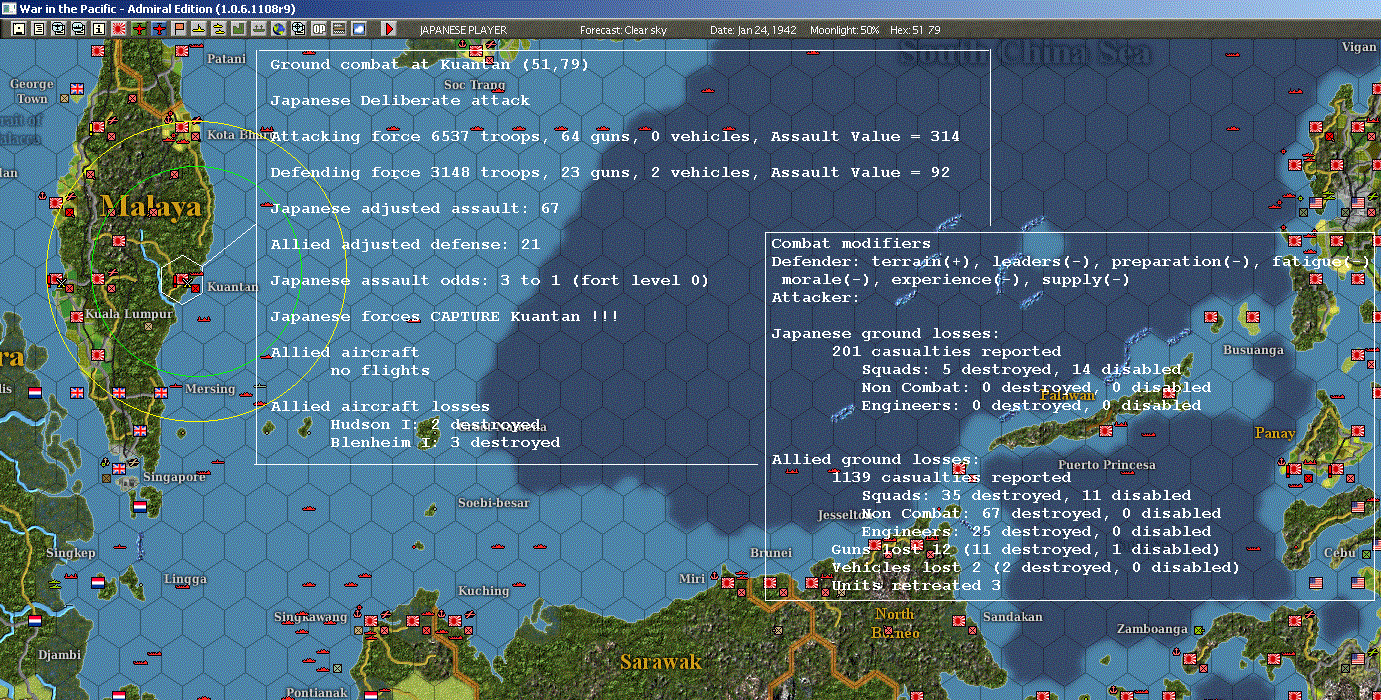Click the Moonlight: 50% status

pos(845,30)
